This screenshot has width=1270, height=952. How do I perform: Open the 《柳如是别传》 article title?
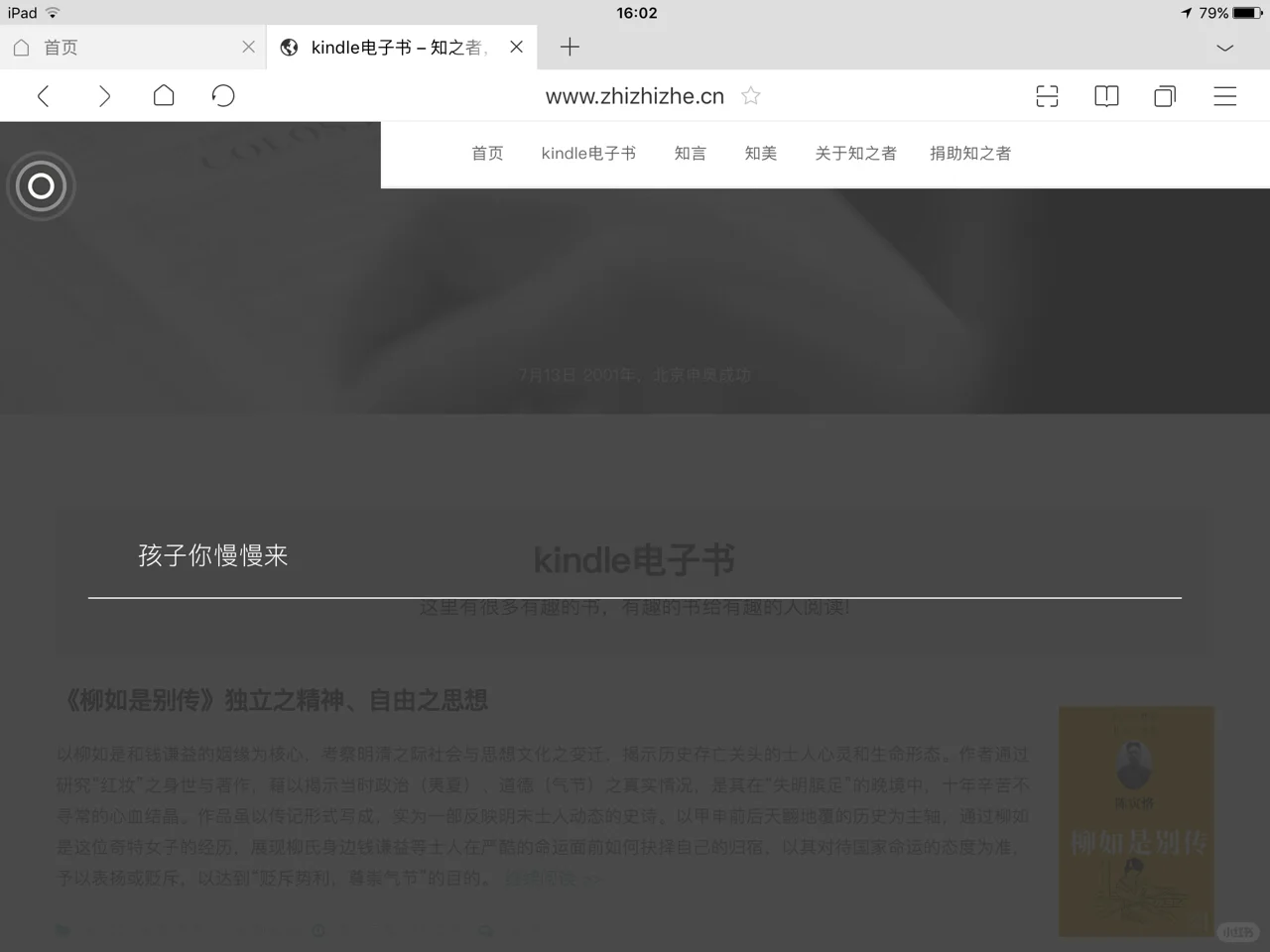point(275,701)
